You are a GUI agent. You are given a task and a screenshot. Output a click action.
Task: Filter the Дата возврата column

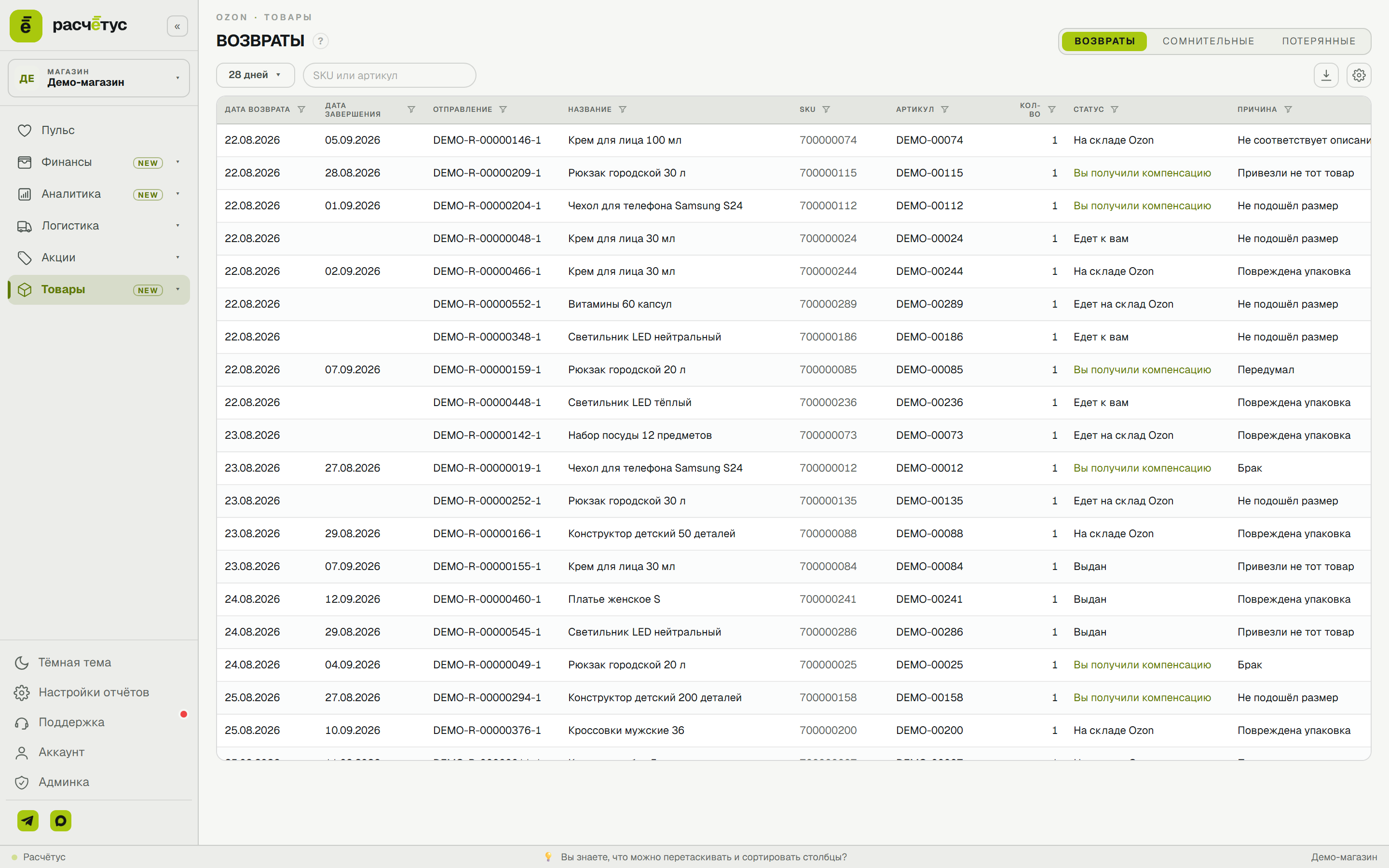click(301, 109)
